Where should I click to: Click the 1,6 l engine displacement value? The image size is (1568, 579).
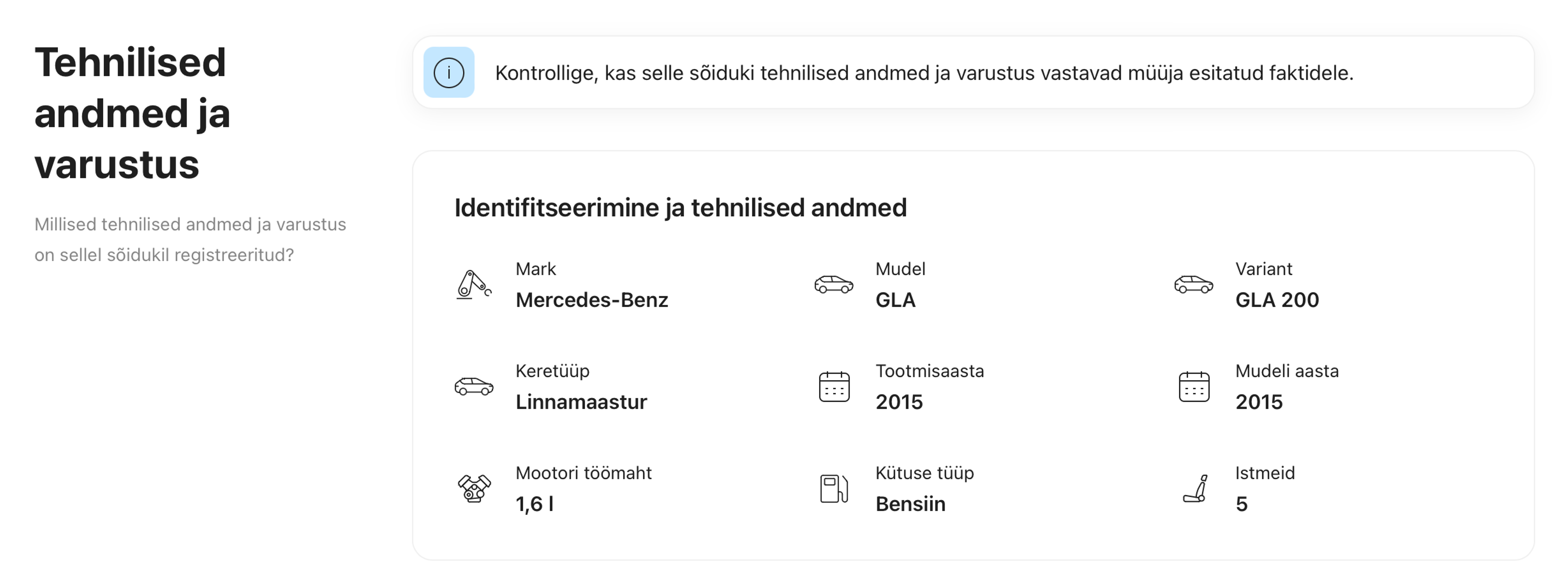click(534, 504)
